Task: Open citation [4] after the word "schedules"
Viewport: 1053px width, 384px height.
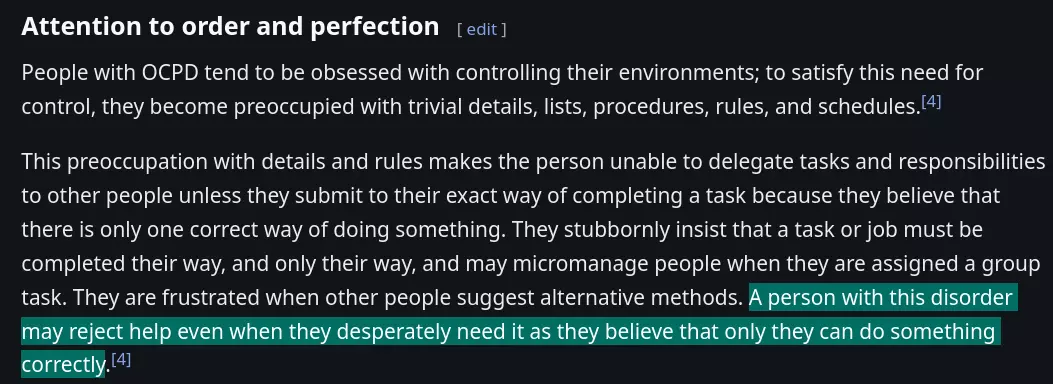Action: (931, 101)
